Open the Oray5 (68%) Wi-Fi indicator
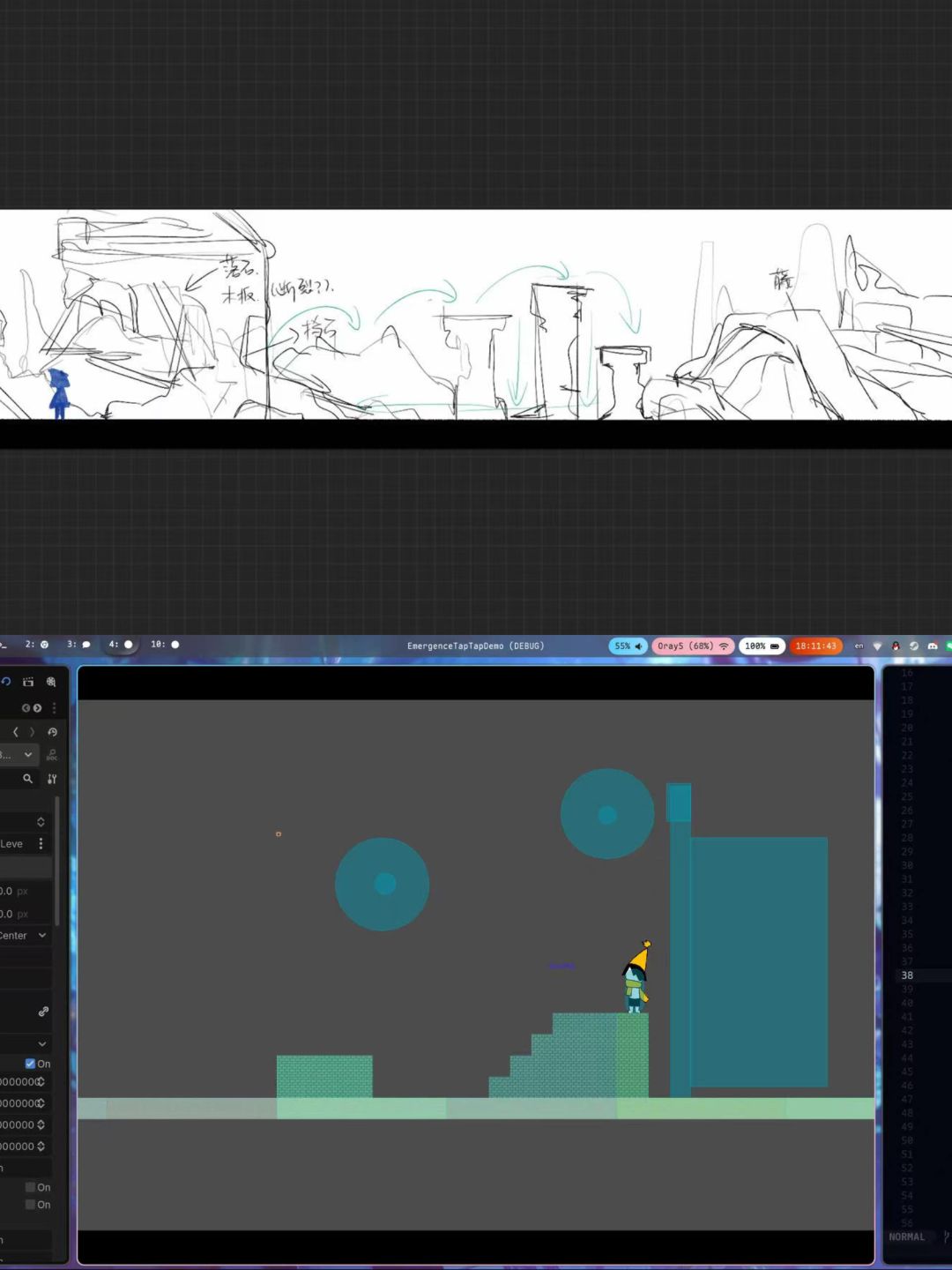This screenshot has width=952, height=1270. click(x=693, y=646)
